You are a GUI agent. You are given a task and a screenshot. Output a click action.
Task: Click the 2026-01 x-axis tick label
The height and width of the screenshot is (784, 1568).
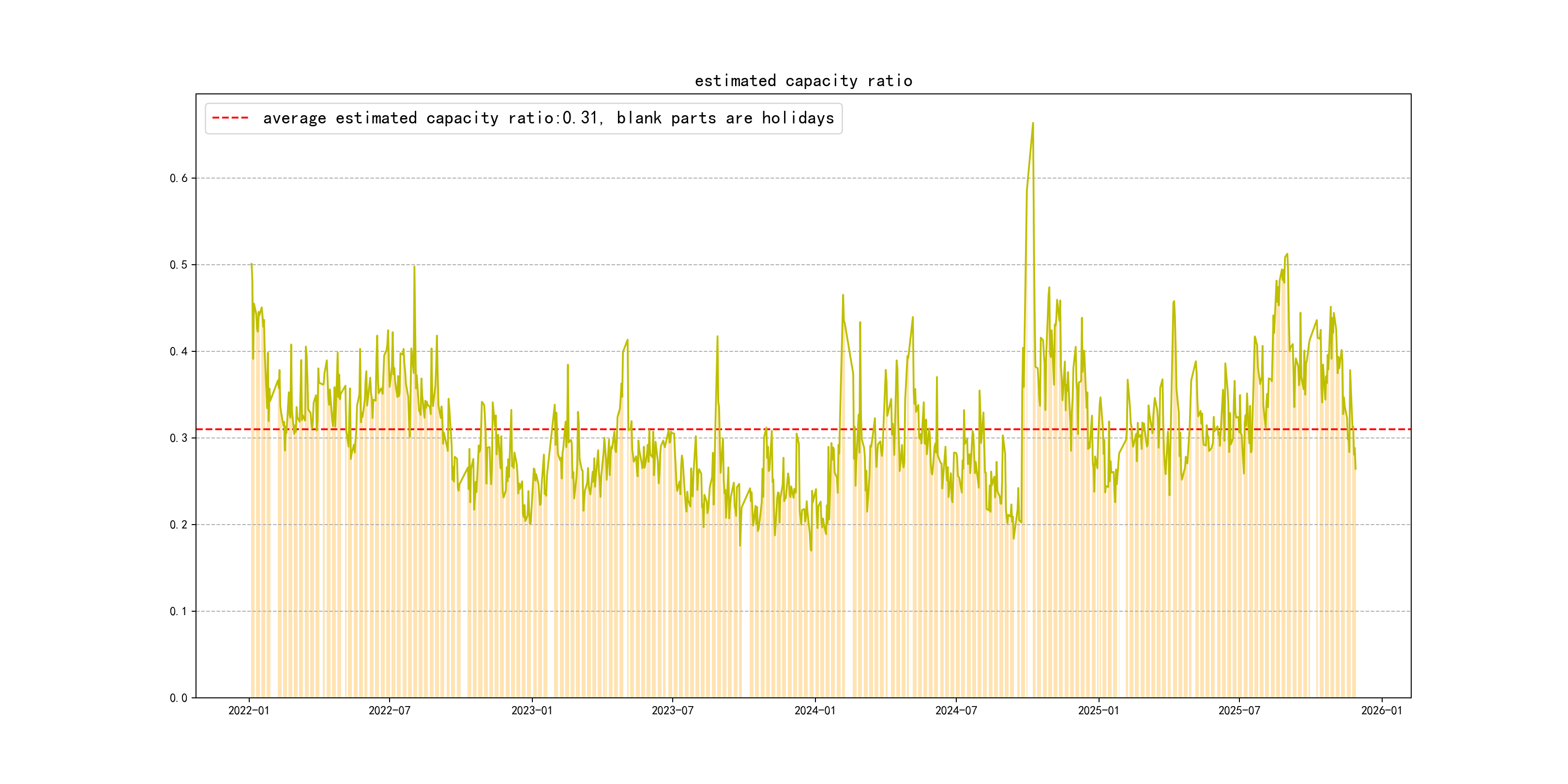click(x=1382, y=710)
